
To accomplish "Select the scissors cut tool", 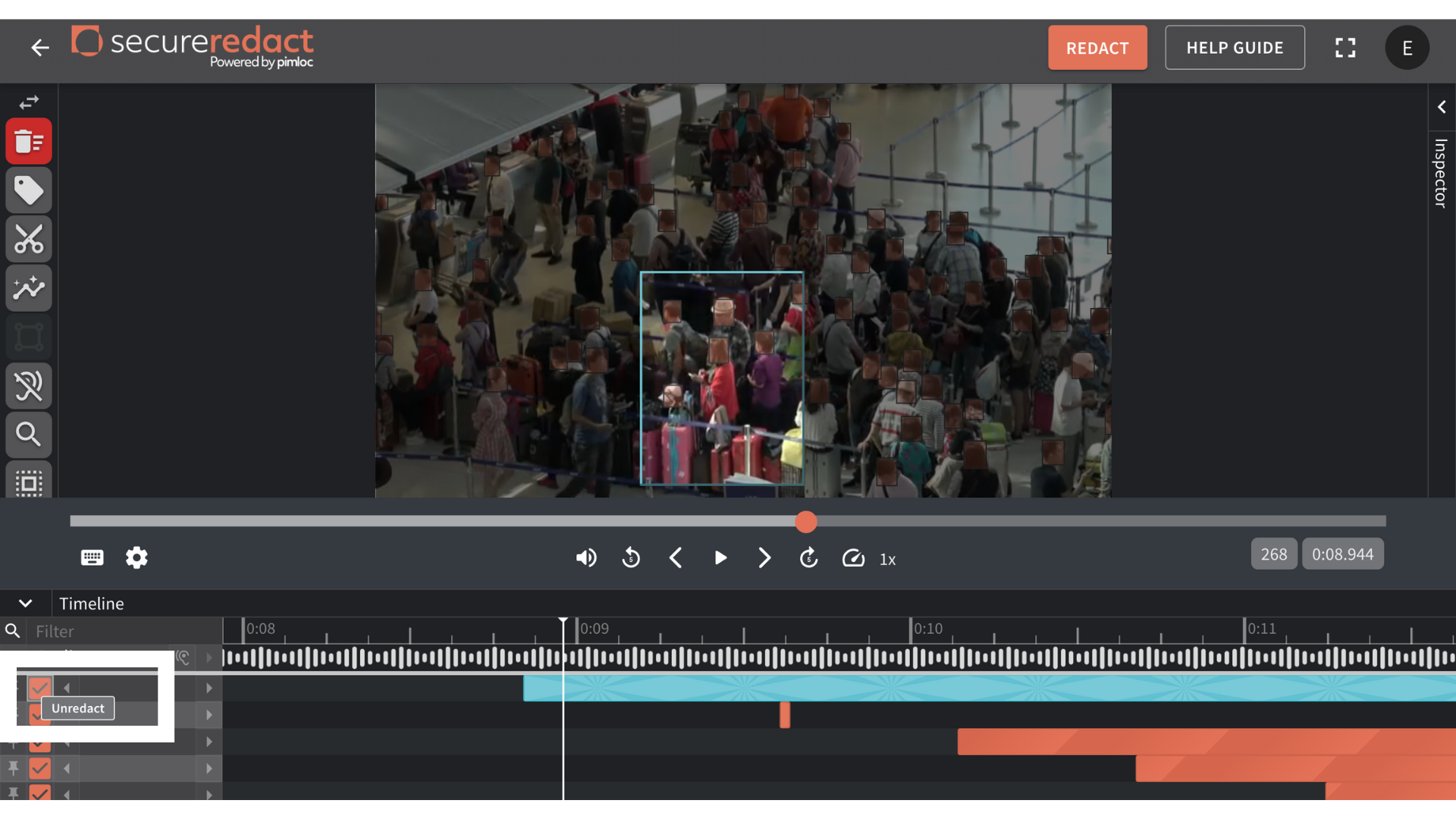I will coord(29,240).
